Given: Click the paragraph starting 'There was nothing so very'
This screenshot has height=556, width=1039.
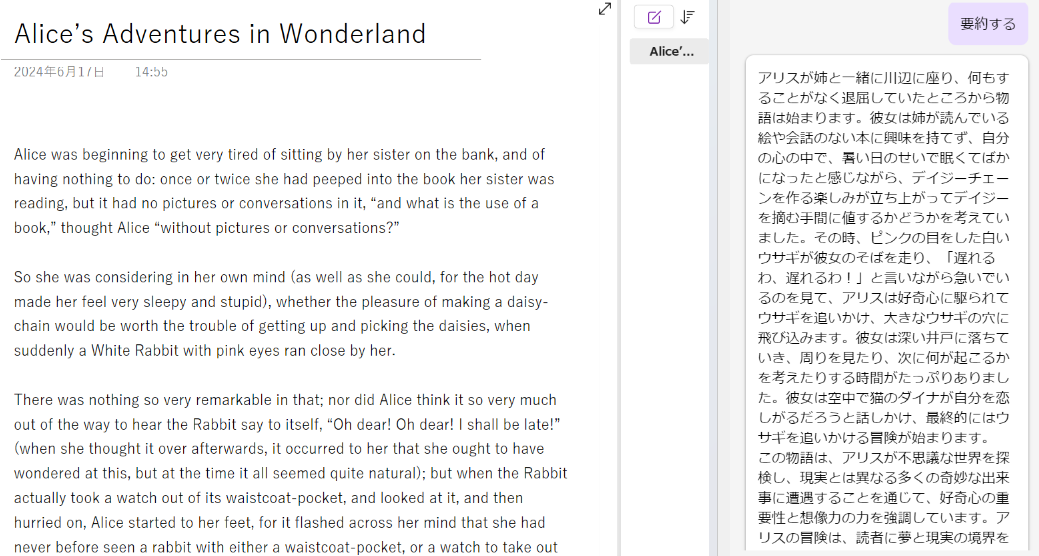Looking at the screenshot, I should pos(291,473).
